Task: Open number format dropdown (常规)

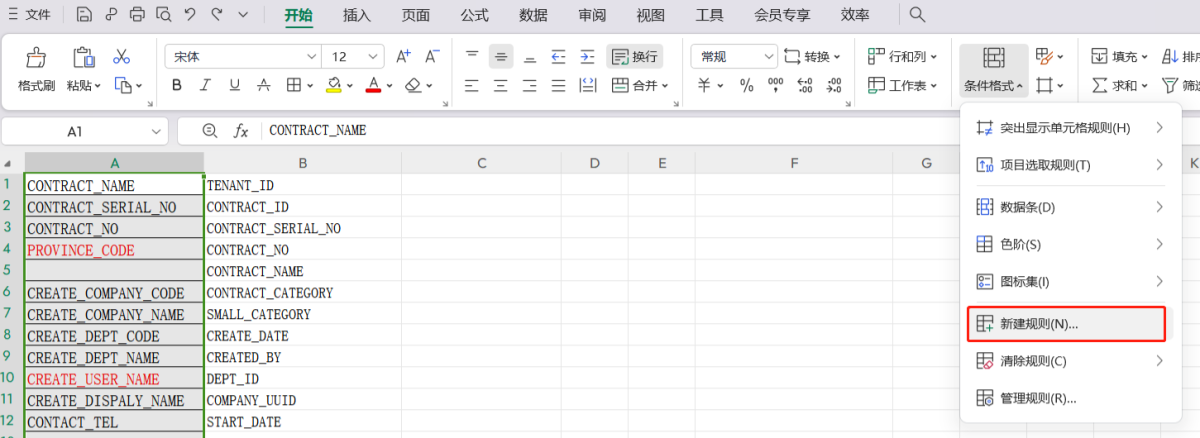Action: pyautogui.click(x=768, y=57)
